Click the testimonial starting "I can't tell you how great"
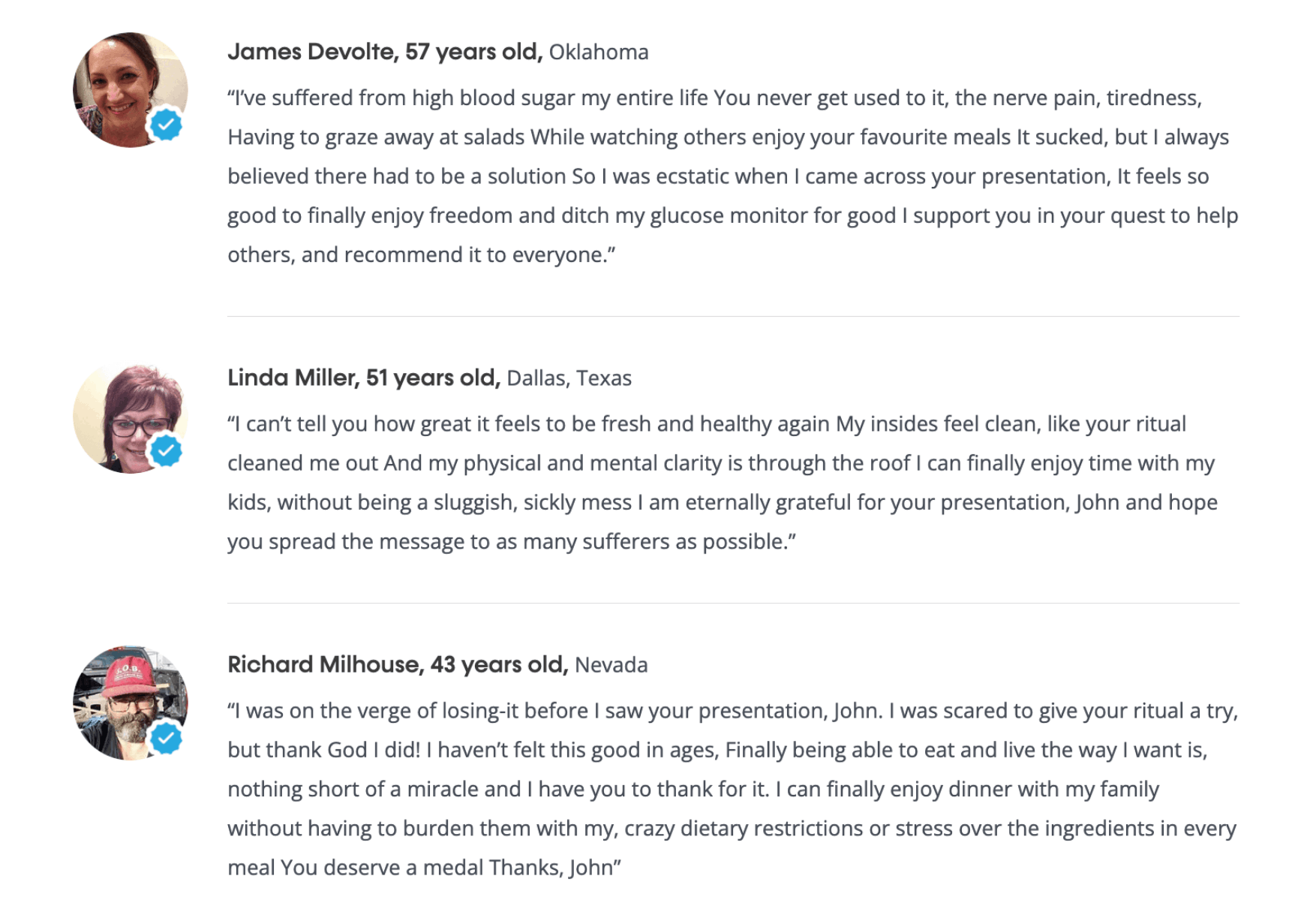1316x897 pixels. coord(723,483)
